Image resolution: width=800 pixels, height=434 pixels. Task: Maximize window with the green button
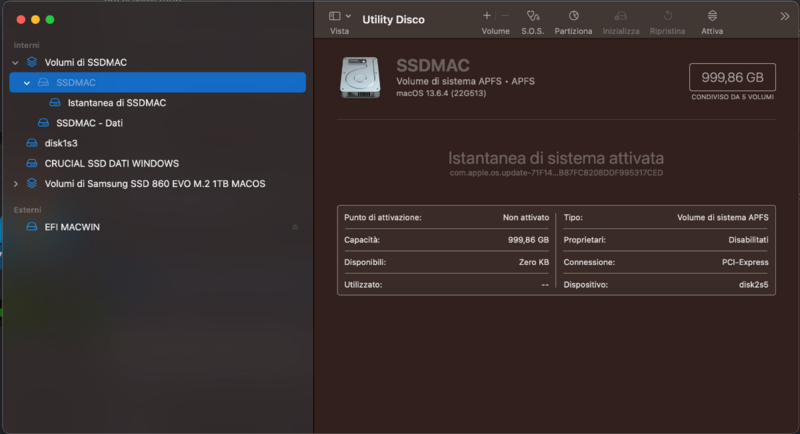tap(50, 20)
